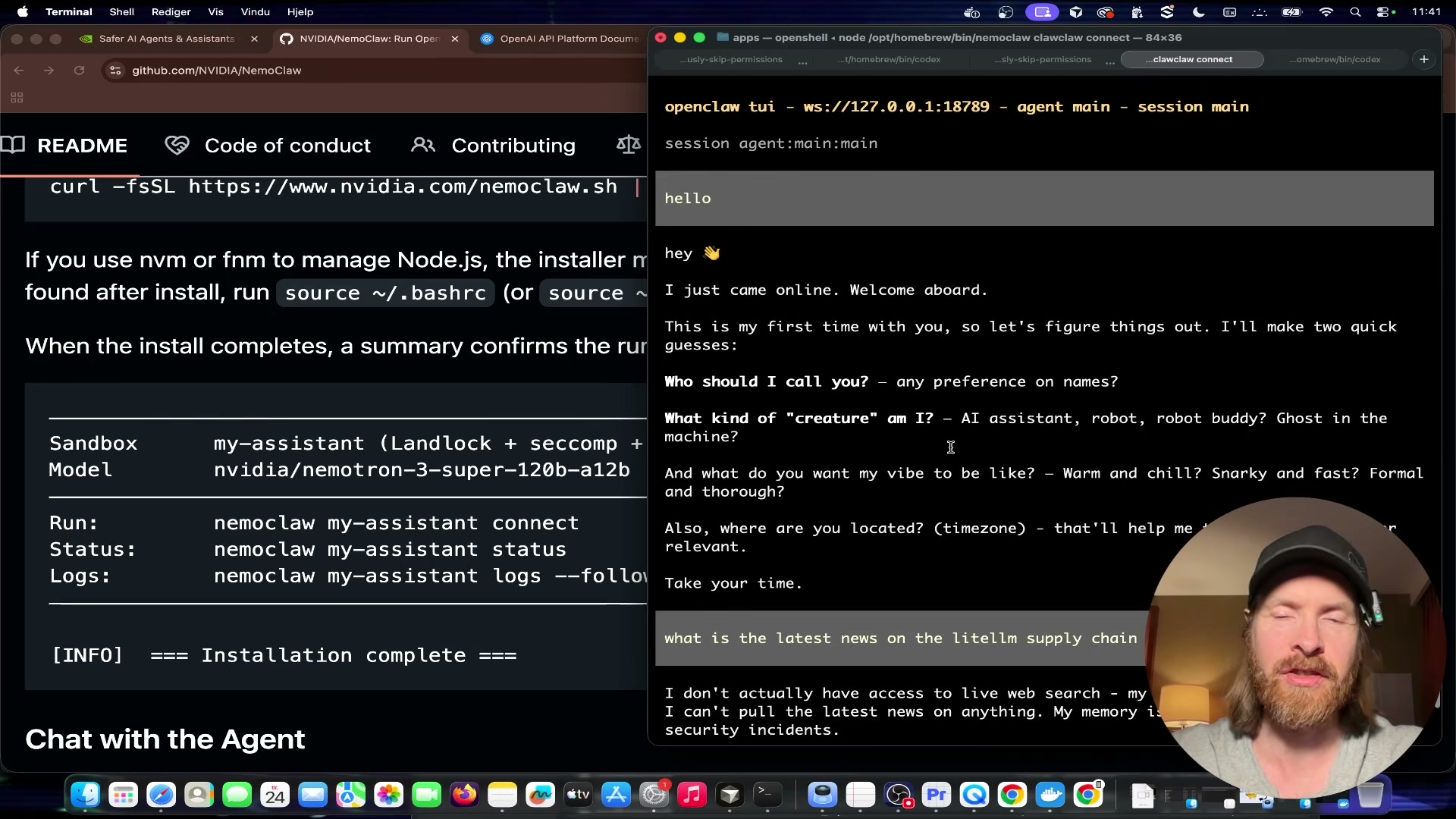
Task: Open Finder from the dock
Action: pyautogui.click(x=85, y=795)
